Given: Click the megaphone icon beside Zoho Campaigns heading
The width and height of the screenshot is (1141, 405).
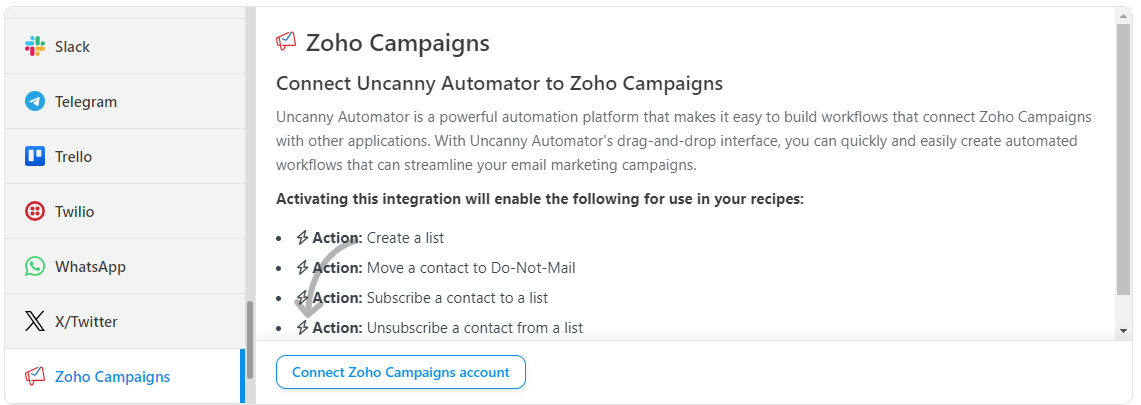Looking at the screenshot, I should coord(287,42).
